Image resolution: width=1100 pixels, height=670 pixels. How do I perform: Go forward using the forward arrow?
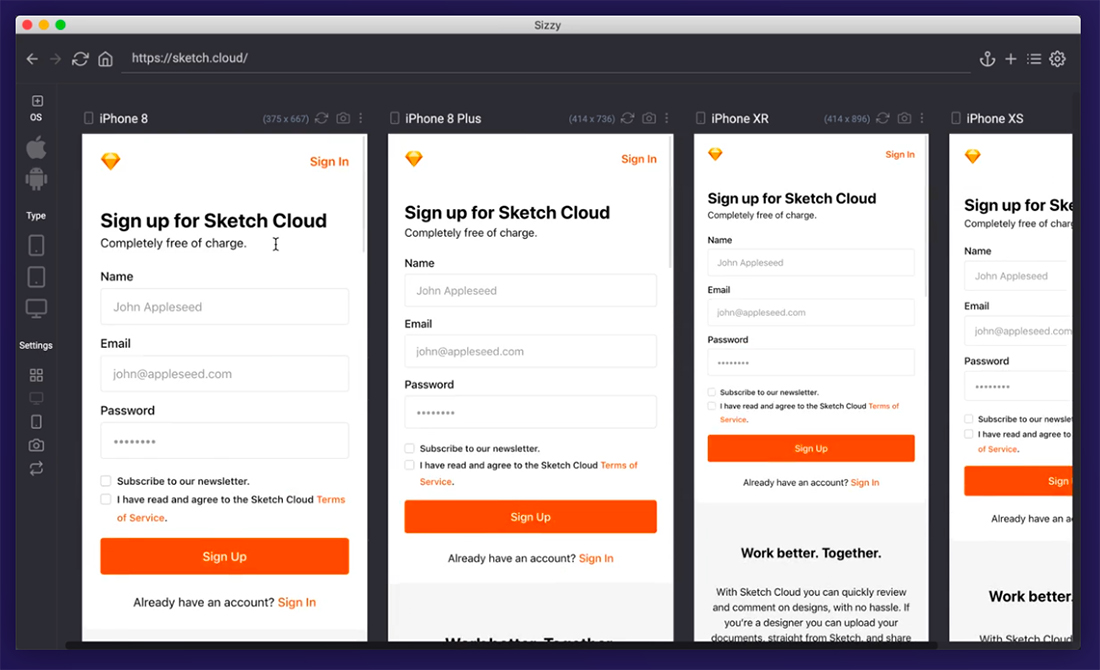[55, 59]
